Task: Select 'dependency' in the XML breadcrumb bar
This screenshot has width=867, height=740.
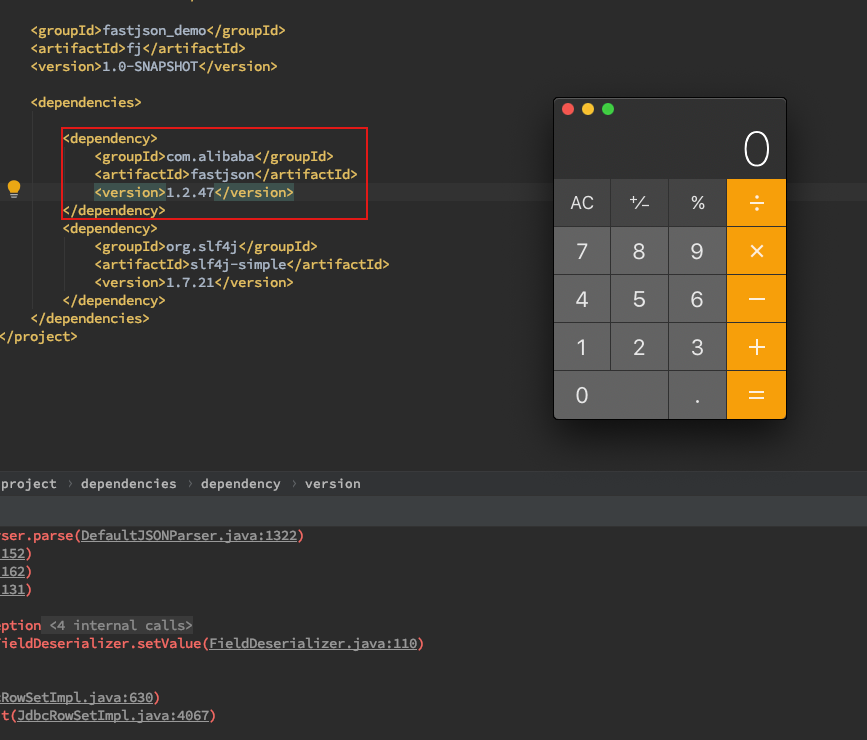Action: (x=241, y=484)
